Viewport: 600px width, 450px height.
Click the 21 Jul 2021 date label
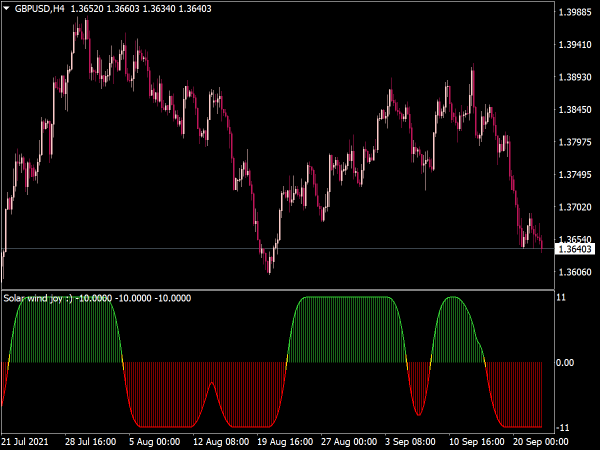(25, 442)
